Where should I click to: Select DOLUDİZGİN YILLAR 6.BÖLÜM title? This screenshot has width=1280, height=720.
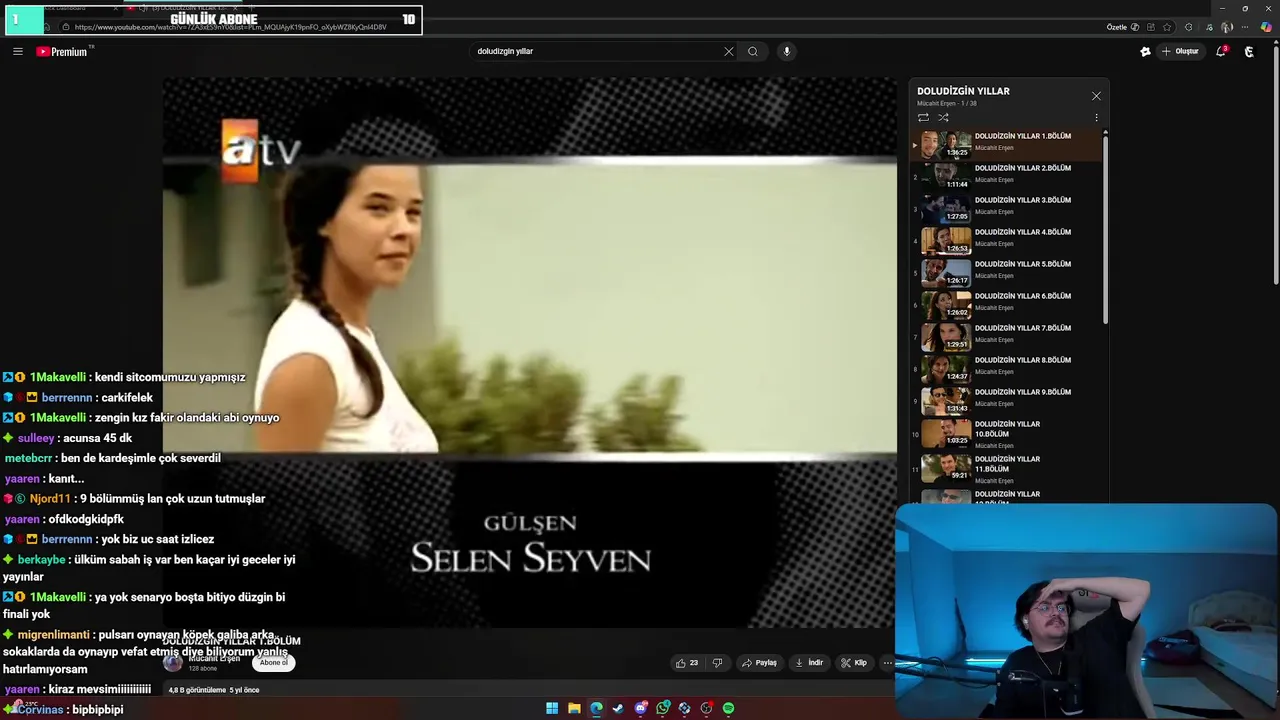point(1022,296)
